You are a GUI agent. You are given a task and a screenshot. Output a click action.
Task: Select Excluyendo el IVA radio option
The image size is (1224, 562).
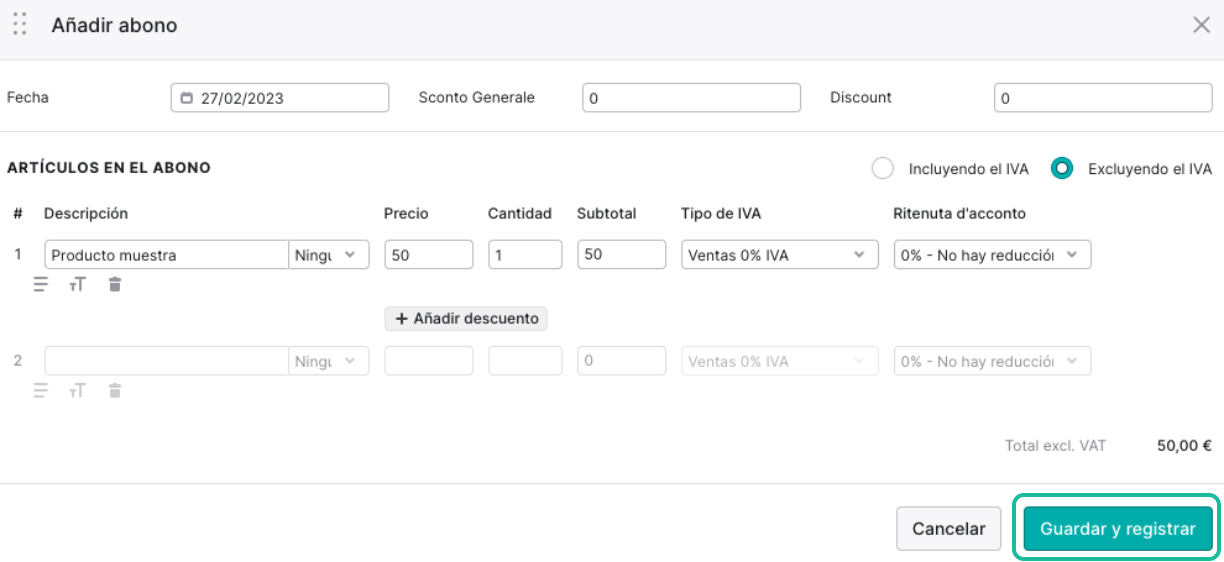(1062, 168)
